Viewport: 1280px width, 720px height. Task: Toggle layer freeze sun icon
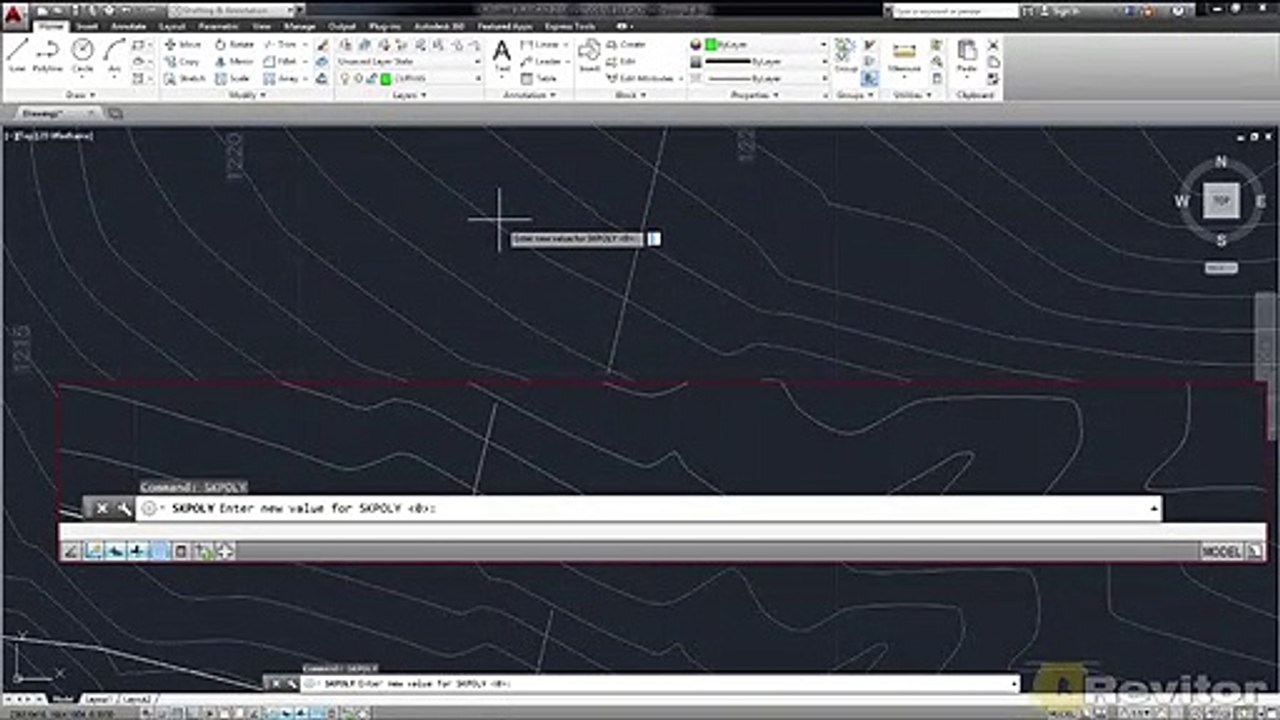click(x=358, y=78)
